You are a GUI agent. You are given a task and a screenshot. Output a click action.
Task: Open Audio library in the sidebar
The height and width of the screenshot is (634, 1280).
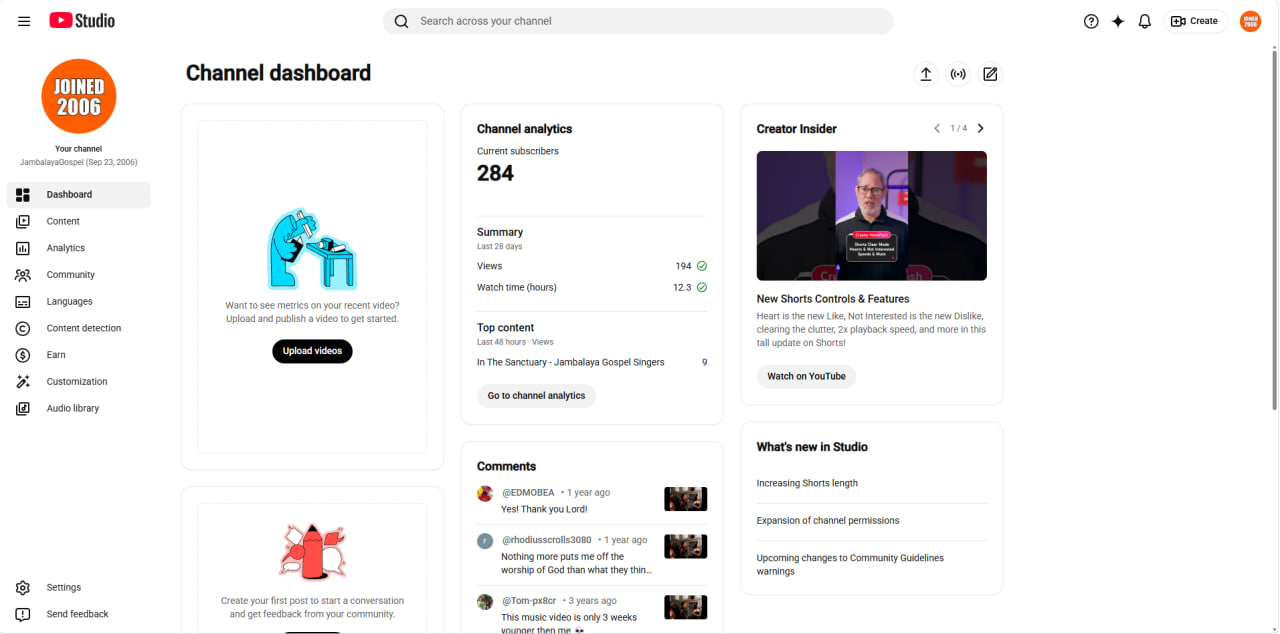[79, 408]
